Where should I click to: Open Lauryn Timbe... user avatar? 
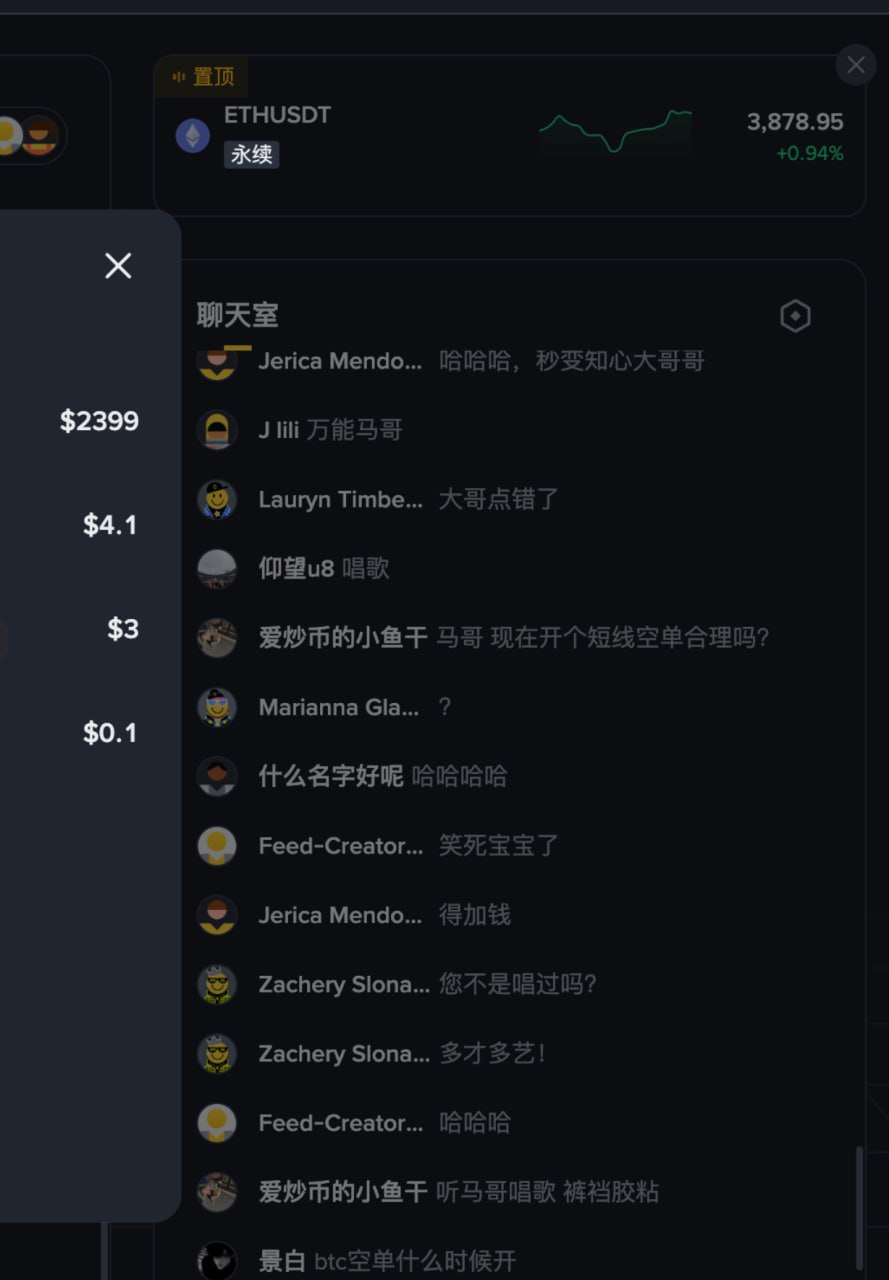(x=217, y=499)
